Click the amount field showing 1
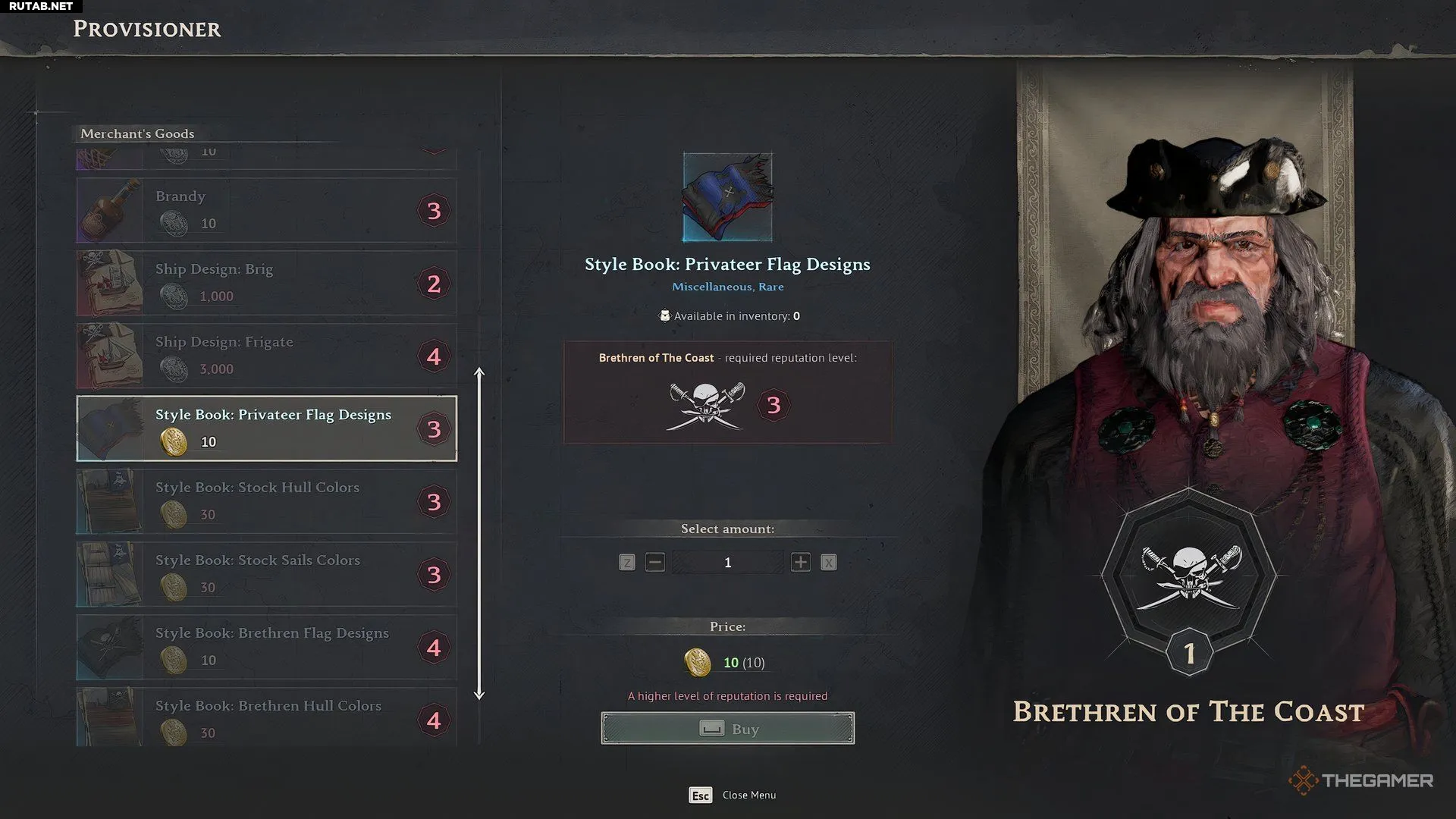1456x819 pixels. point(727,562)
